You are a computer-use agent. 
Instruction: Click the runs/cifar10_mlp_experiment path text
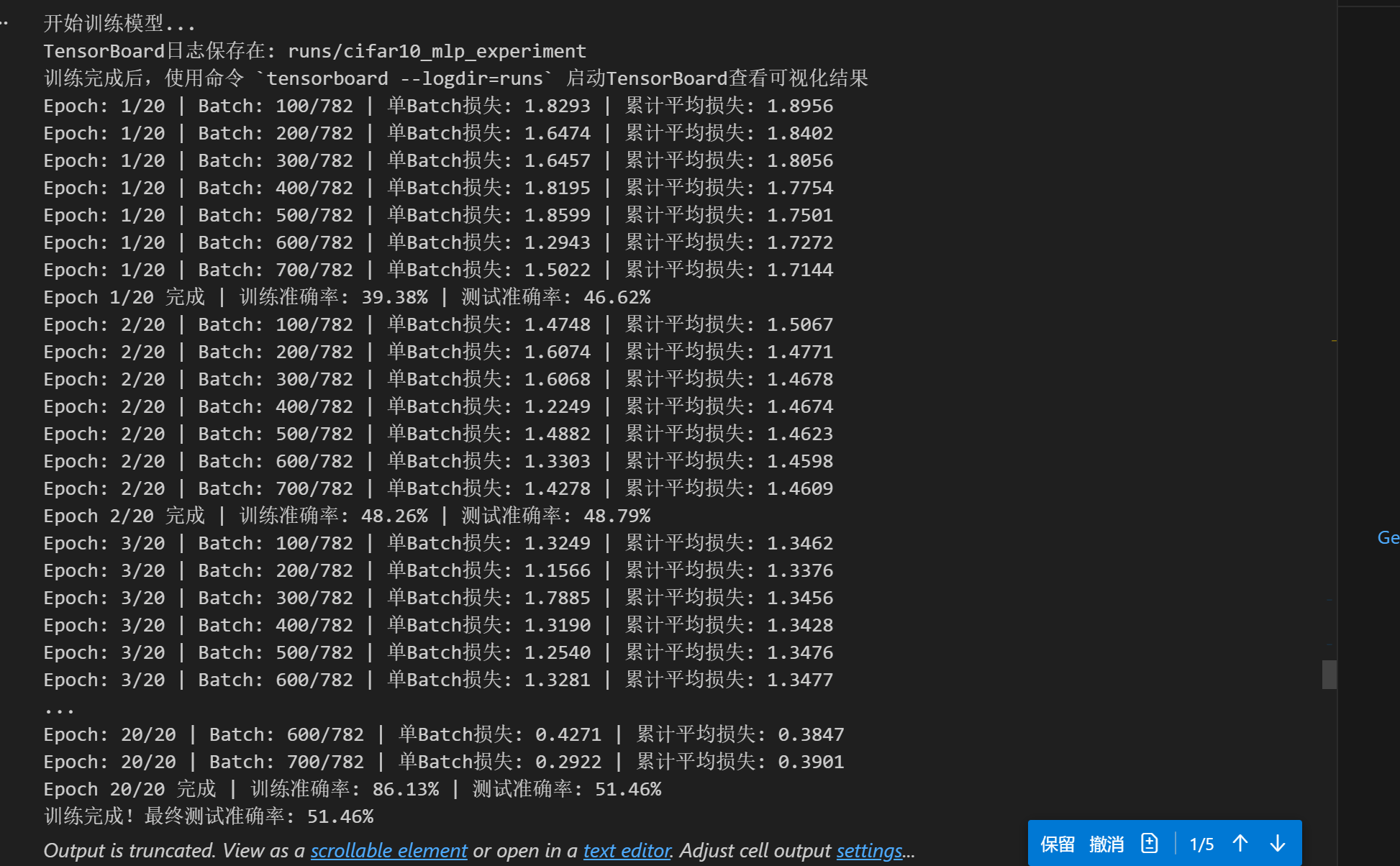click(x=437, y=51)
